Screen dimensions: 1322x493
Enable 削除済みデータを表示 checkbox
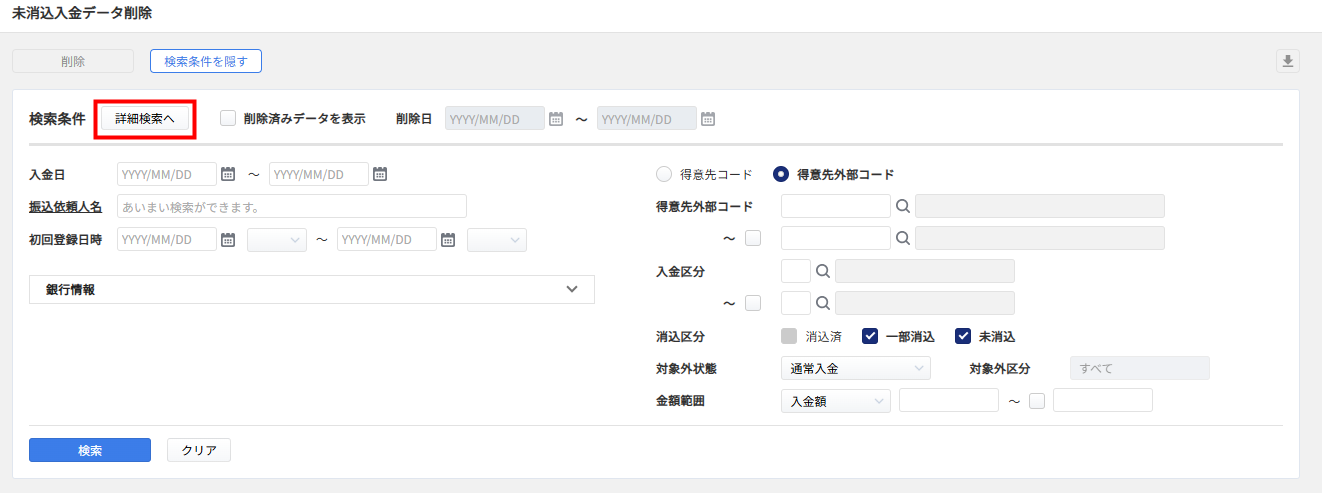tap(228, 118)
